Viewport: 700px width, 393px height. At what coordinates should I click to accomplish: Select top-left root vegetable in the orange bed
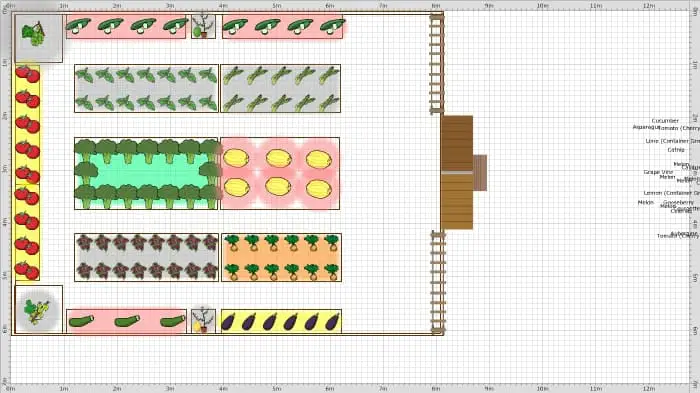tap(232, 243)
